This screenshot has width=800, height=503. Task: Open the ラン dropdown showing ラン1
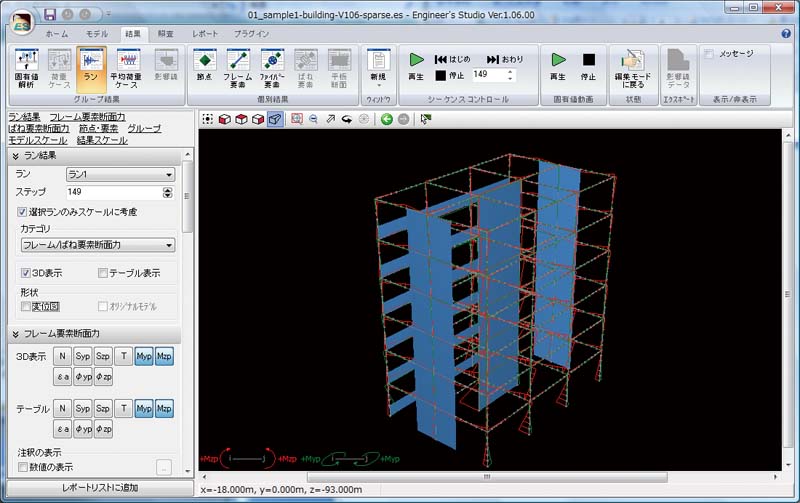click(114, 174)
